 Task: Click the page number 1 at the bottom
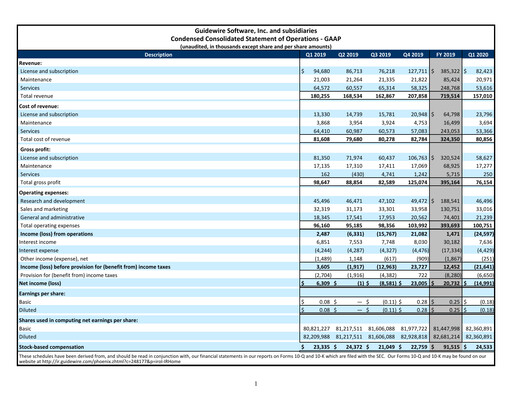[256, 384]
